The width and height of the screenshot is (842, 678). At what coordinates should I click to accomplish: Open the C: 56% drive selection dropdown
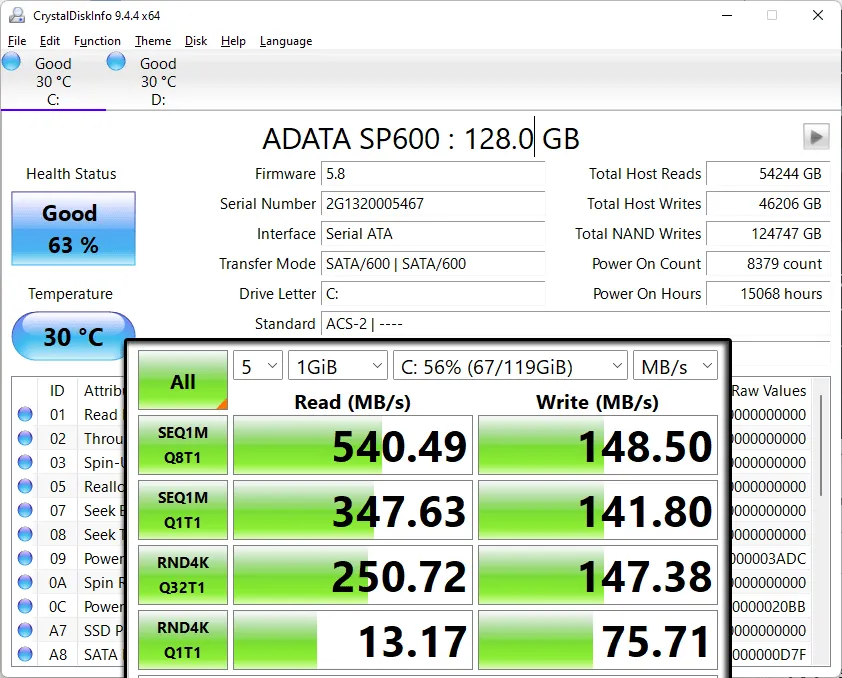point(510,366)
